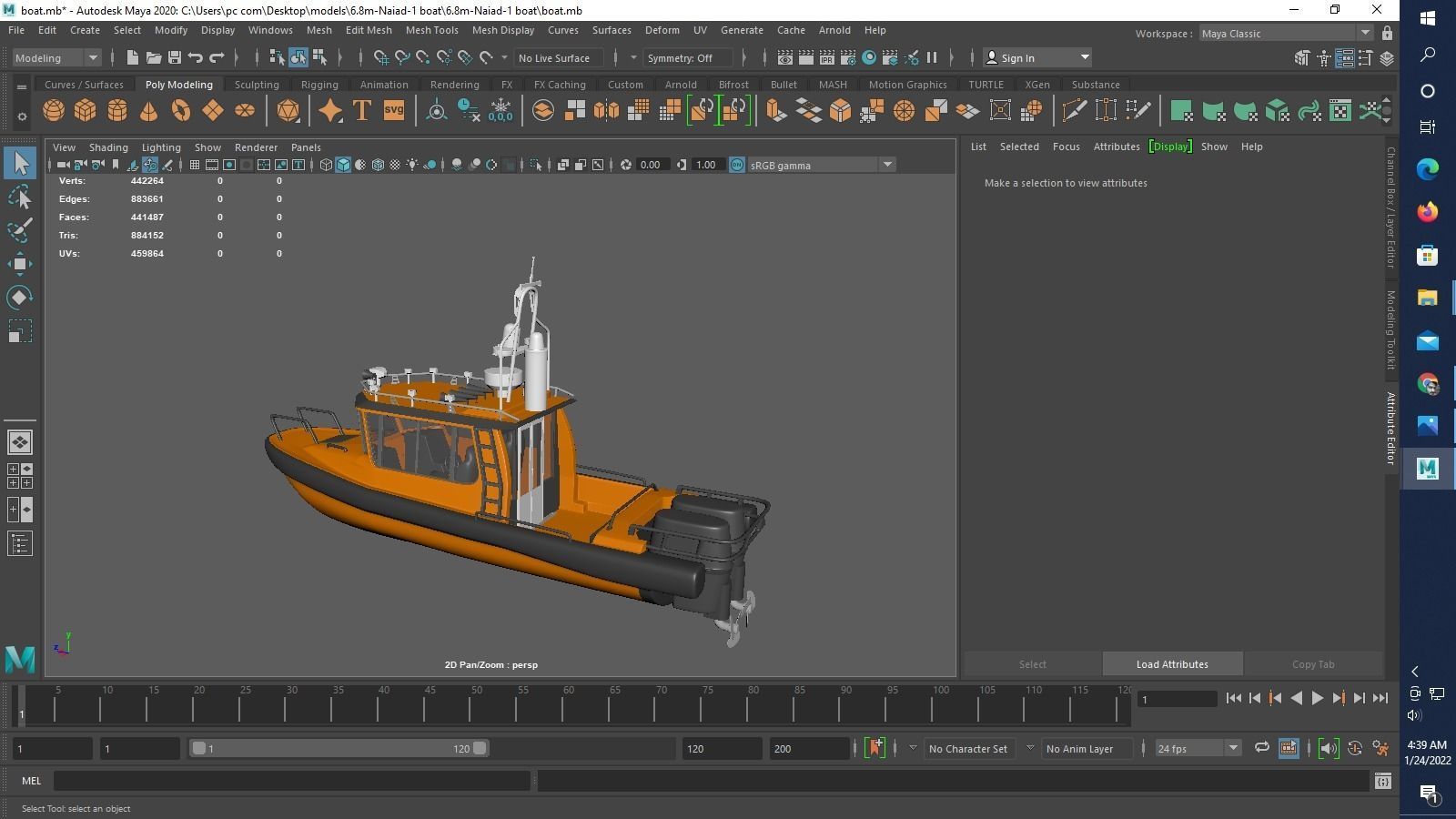This screenshot has width=1456, height=819.
Task: Click the Redo arrow icon
Action: pos(217,57)
